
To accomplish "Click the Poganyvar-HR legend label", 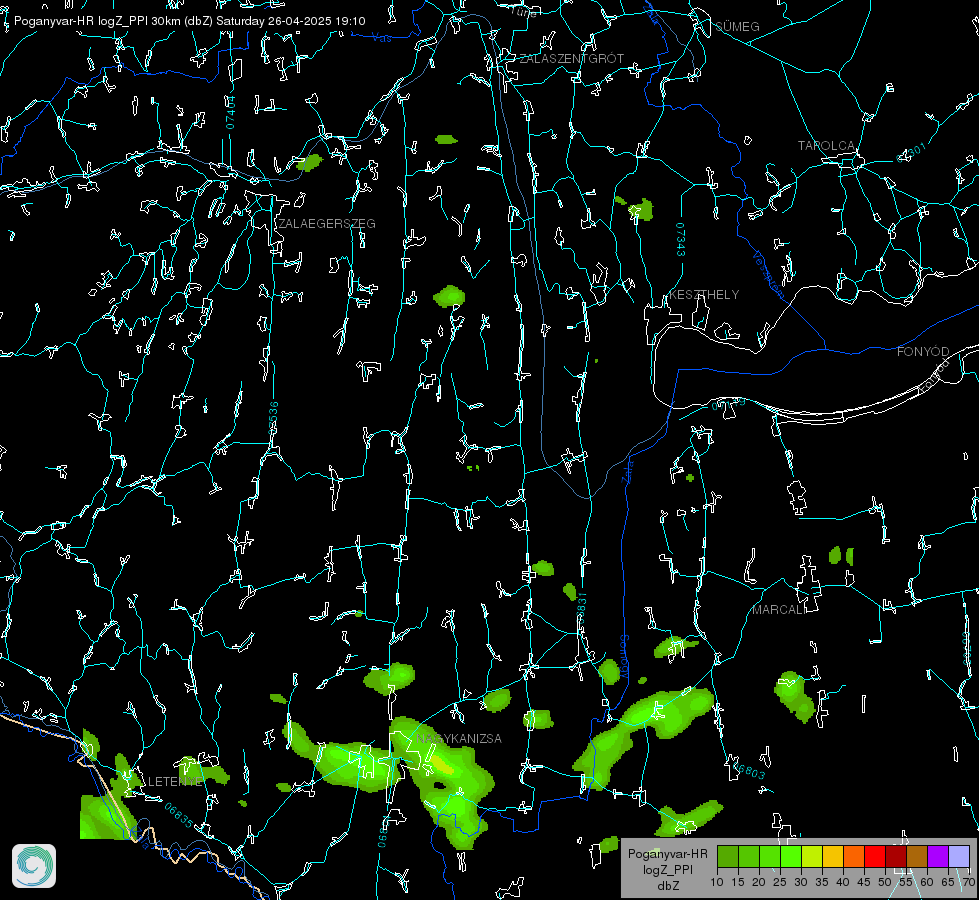I will [x=667, y=854].
